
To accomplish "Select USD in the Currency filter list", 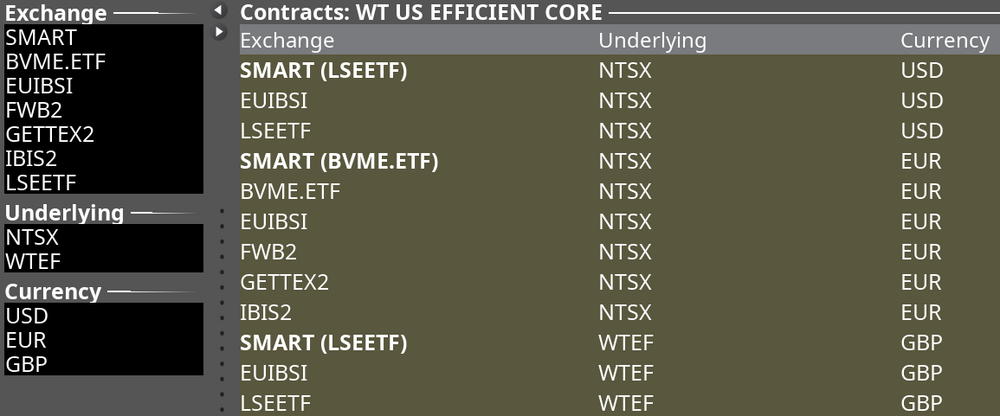I will tap(27, 316).
